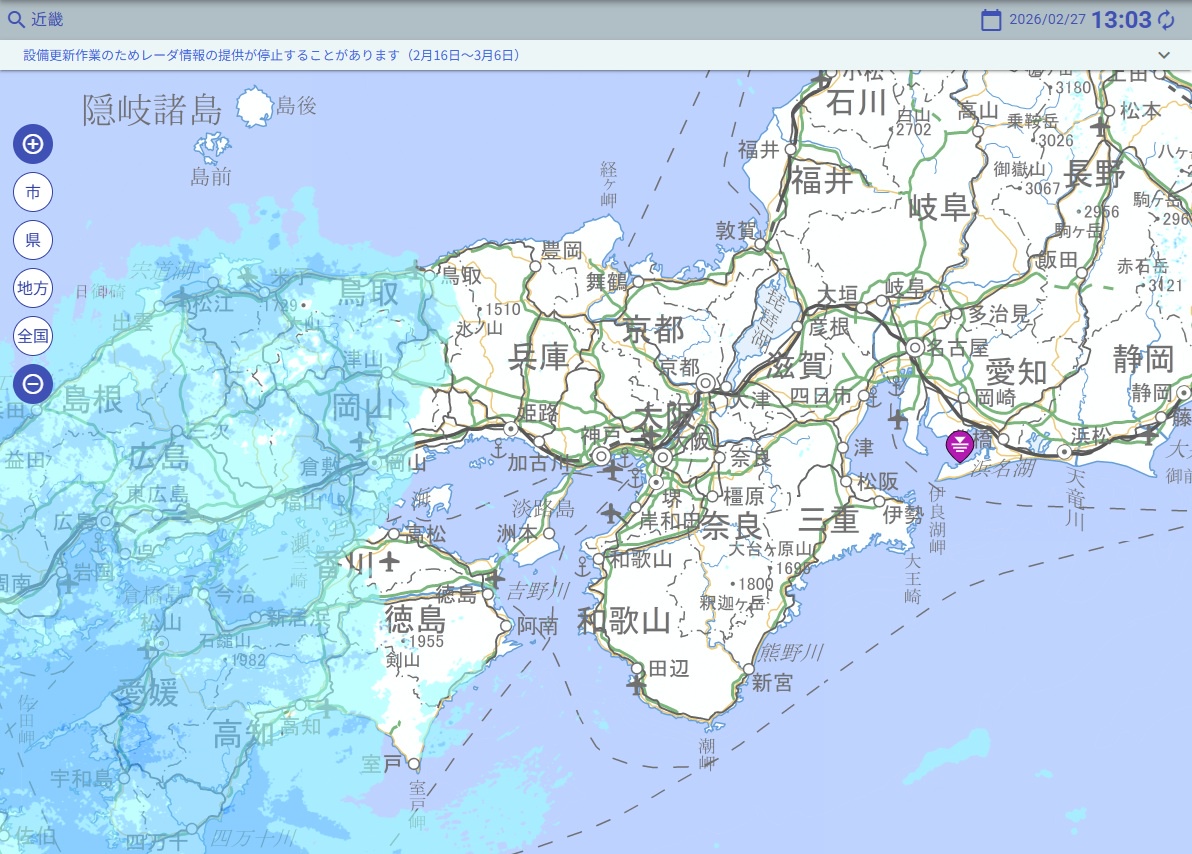The image size is (1192, 854).
Task: Click the refresh icon beside 13:03
Action: click(x=1167, y=19)
